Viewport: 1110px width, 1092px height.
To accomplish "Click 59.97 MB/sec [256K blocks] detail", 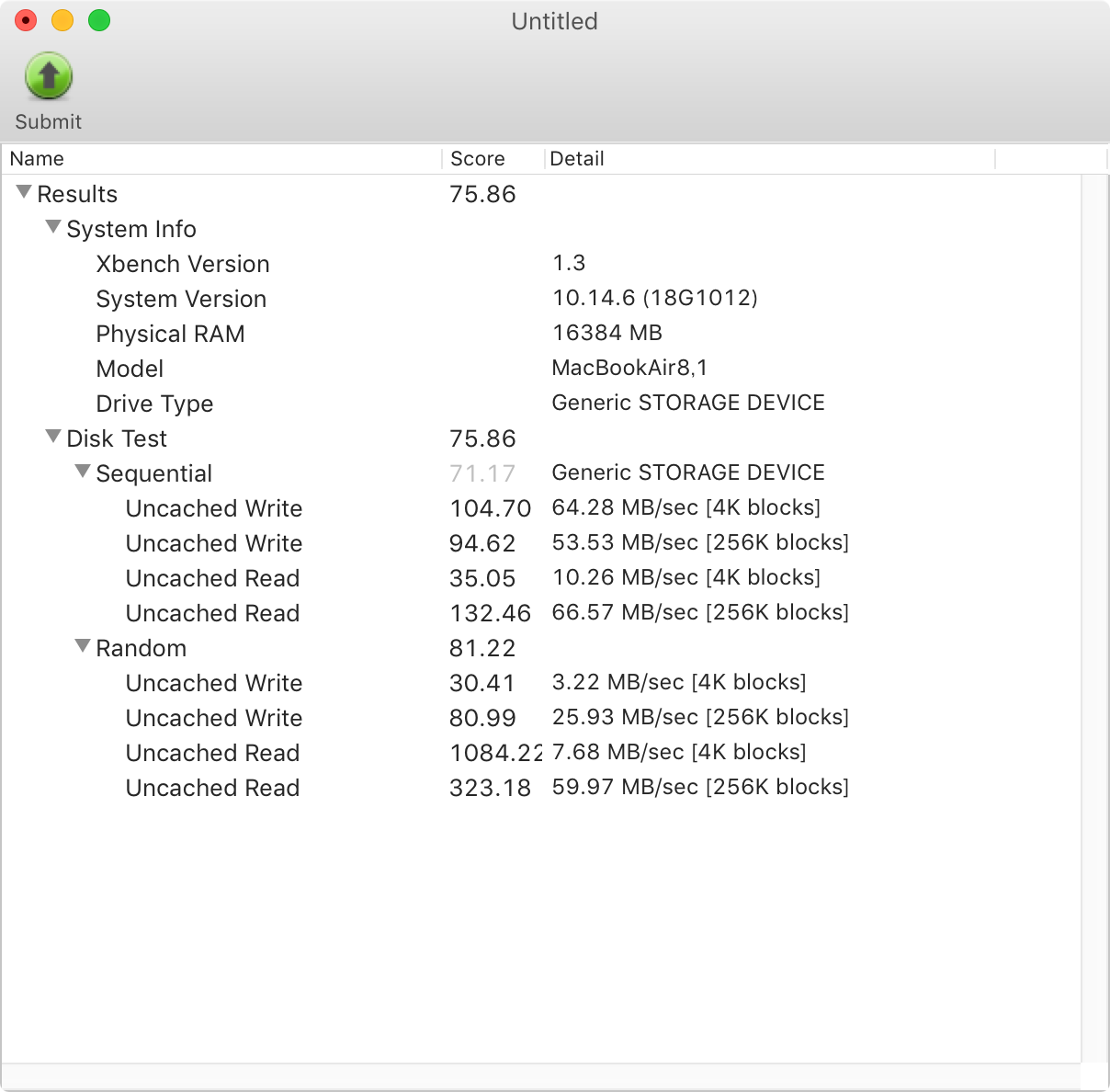I will (700, 787).
